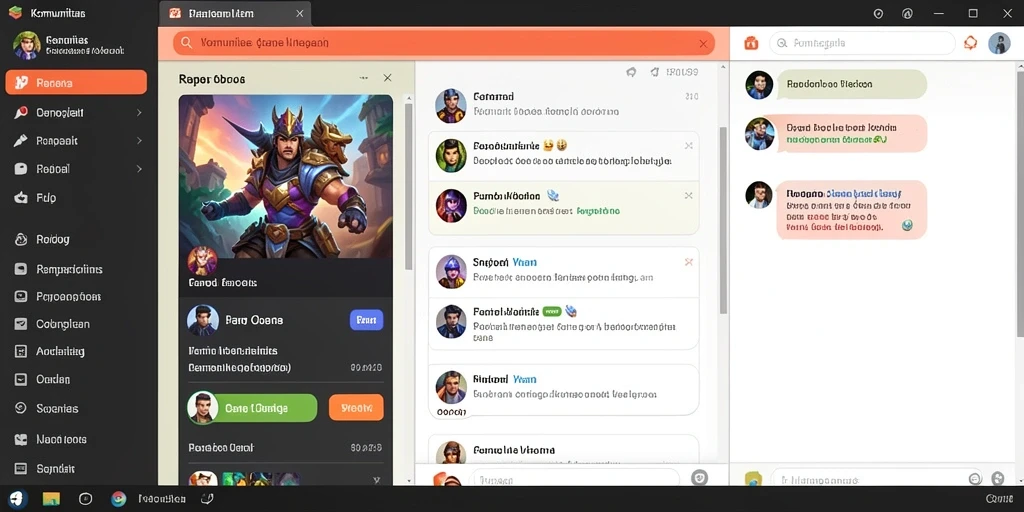Select the highlighted Recana sidebar item
The height and width of the screenshot is (512, 1024).
point(76,82)
